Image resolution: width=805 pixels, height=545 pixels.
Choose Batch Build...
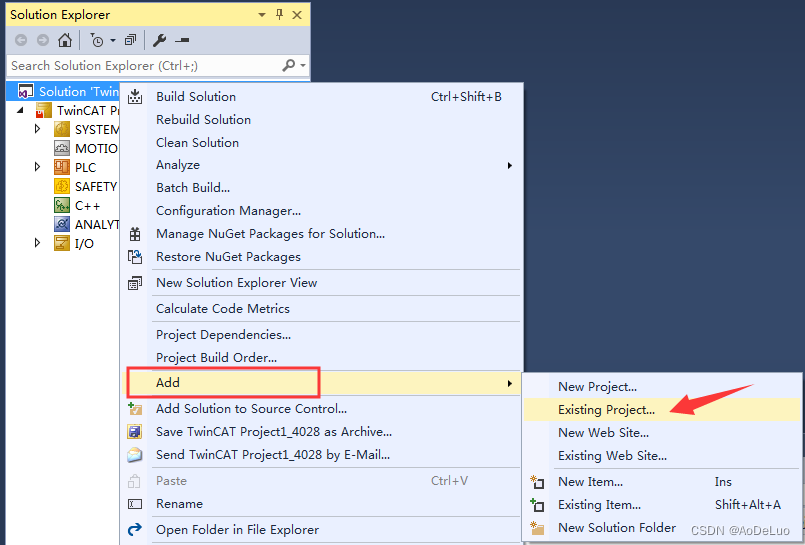[321, 188]
